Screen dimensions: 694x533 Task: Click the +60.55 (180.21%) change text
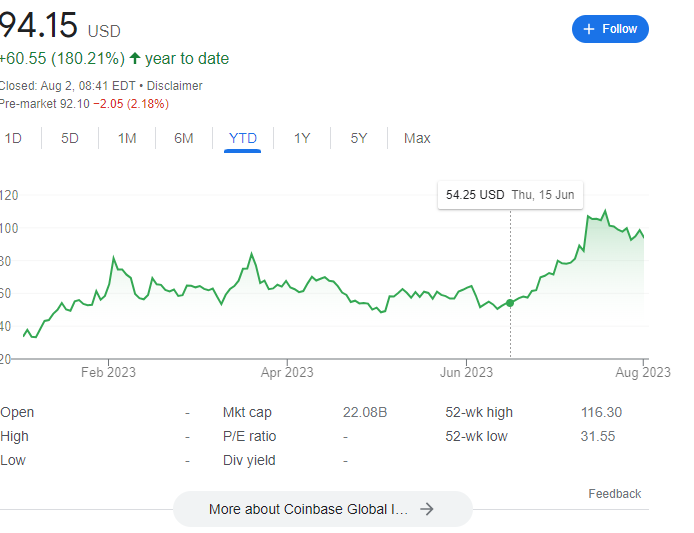(x=62, y=58)
